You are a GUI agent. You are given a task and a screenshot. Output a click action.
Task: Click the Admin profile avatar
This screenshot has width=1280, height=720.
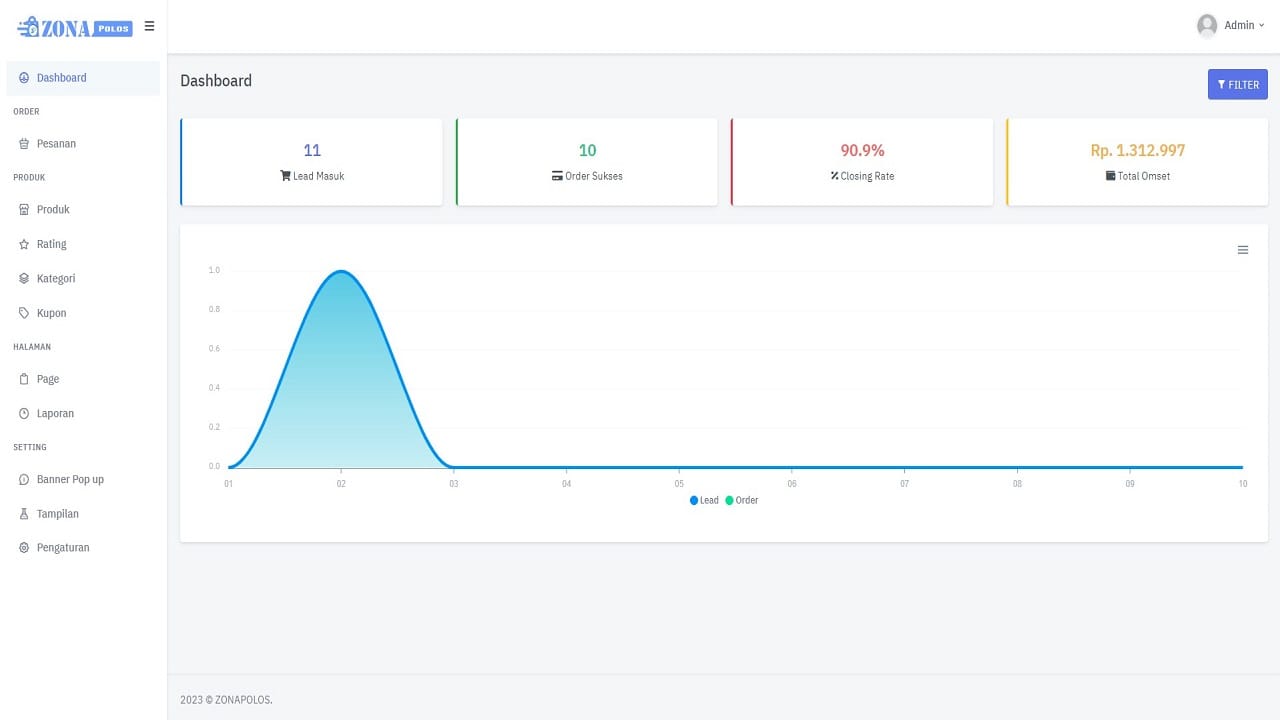click(x=1207, y=26)
